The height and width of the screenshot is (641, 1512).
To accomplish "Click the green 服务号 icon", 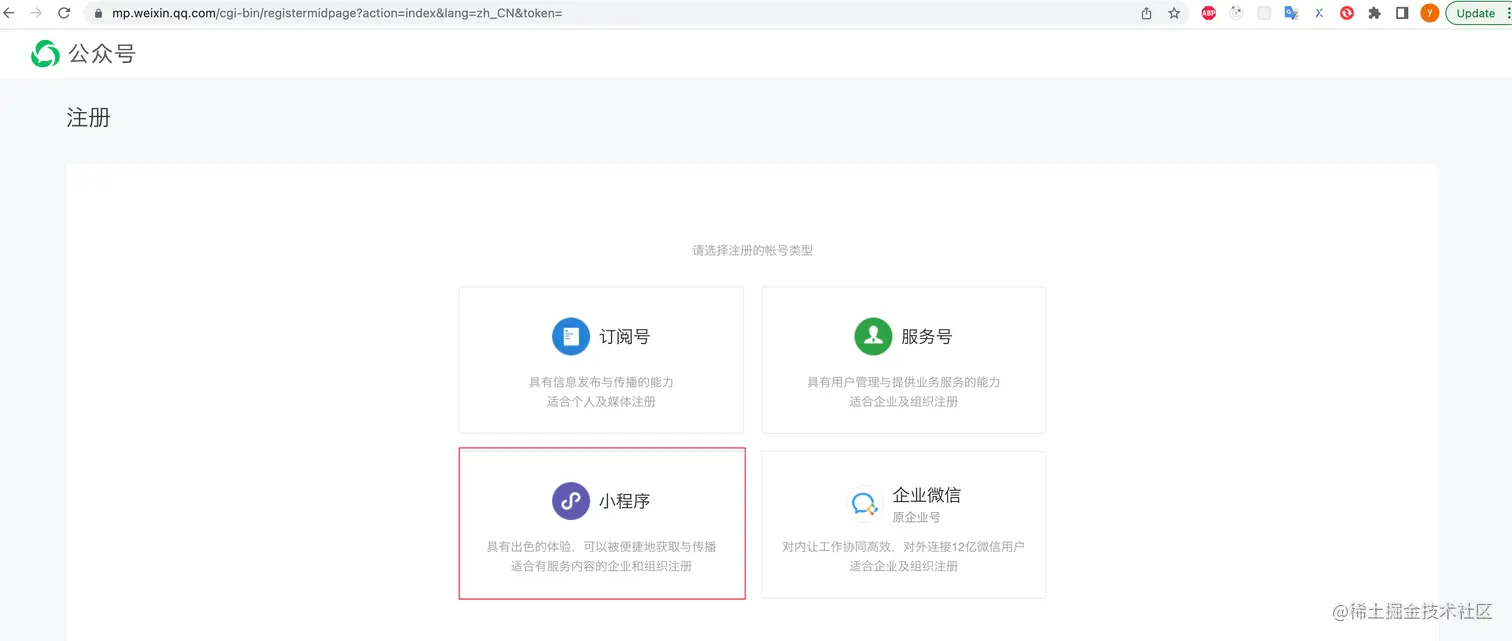I will [x=873, y=336].
